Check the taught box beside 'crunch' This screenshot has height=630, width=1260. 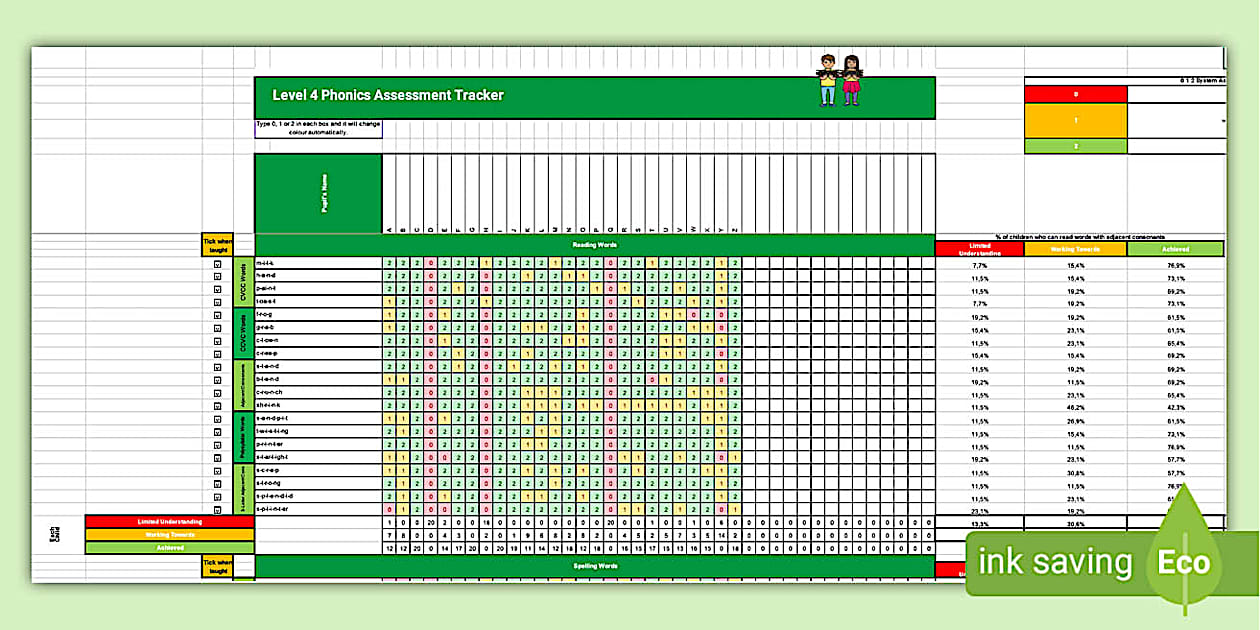(x=218, y=392)
